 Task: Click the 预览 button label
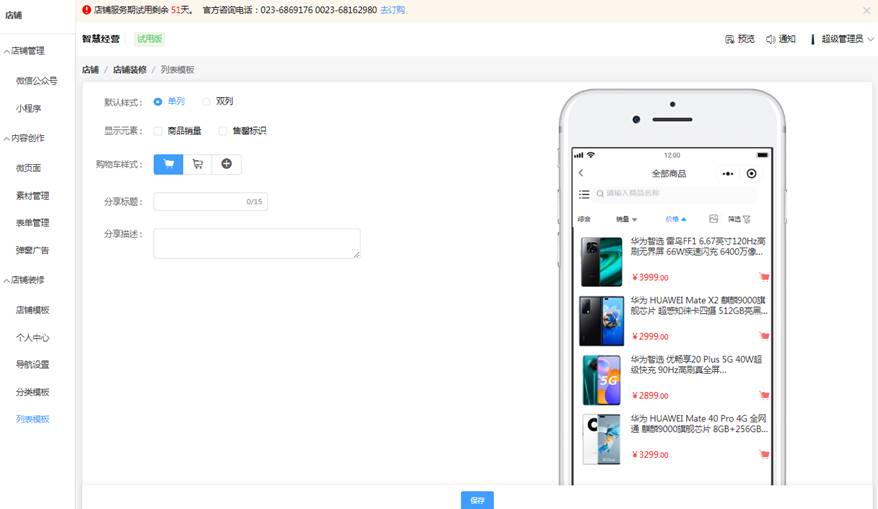(746, 39)
